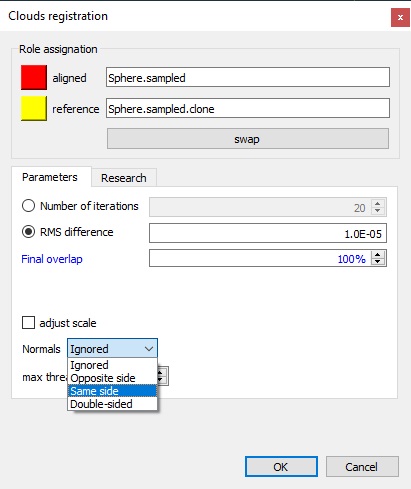Screen dimensions: 411x489
Task: Click the aligned cloud name field
Action: (248, 77)
